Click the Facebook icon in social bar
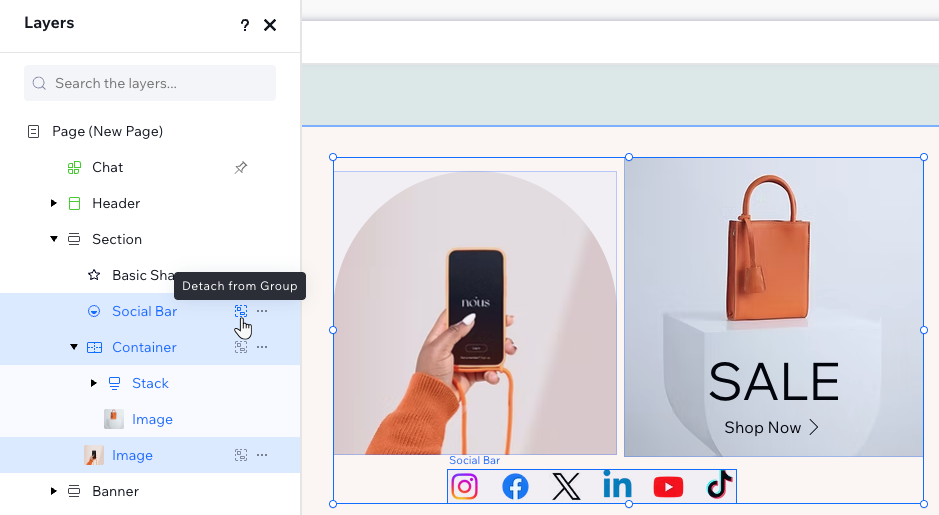Image resolution: width=939 pixels, height=515 pixels. point(516,486)
